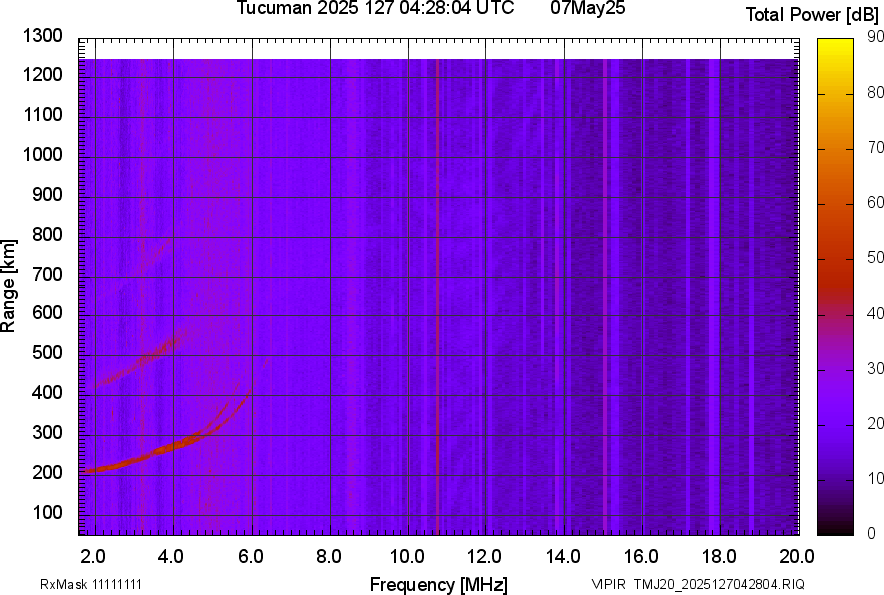Click the vertical interference line near 10.8 MHz
Screen dimensions: 884x595
pyautogui.click(x=437, y=297)
